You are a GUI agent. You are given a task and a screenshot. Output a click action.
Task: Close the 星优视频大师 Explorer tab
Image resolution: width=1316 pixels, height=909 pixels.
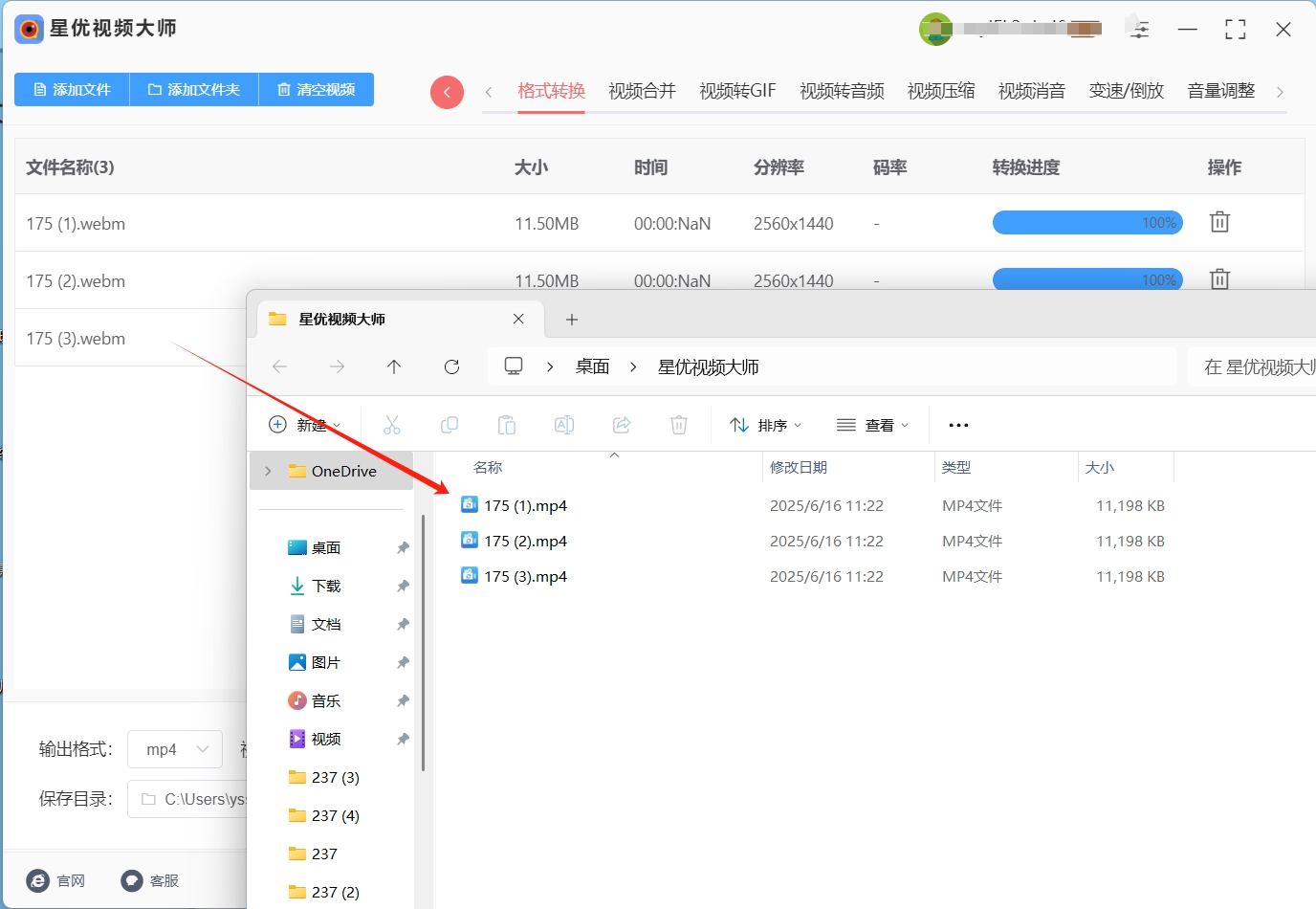(x=518, y=319)
